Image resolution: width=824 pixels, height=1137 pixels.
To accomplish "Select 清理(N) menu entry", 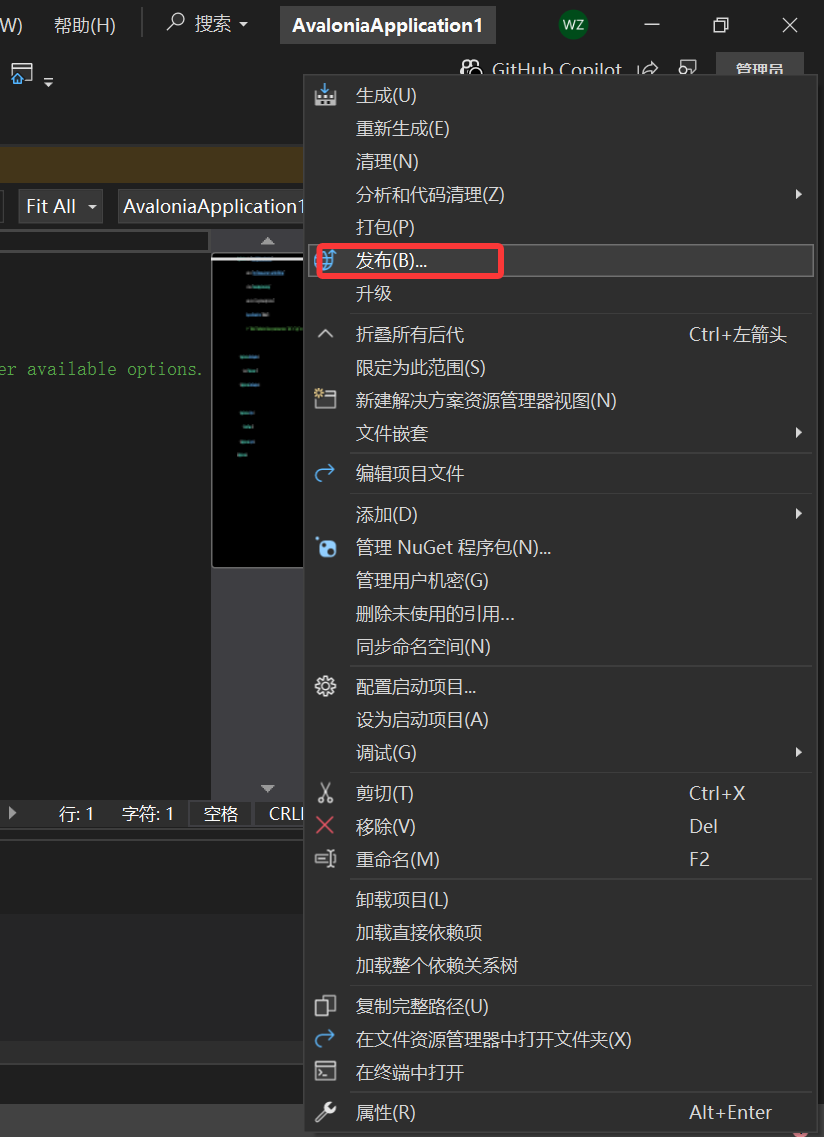I will click(560, 161).
